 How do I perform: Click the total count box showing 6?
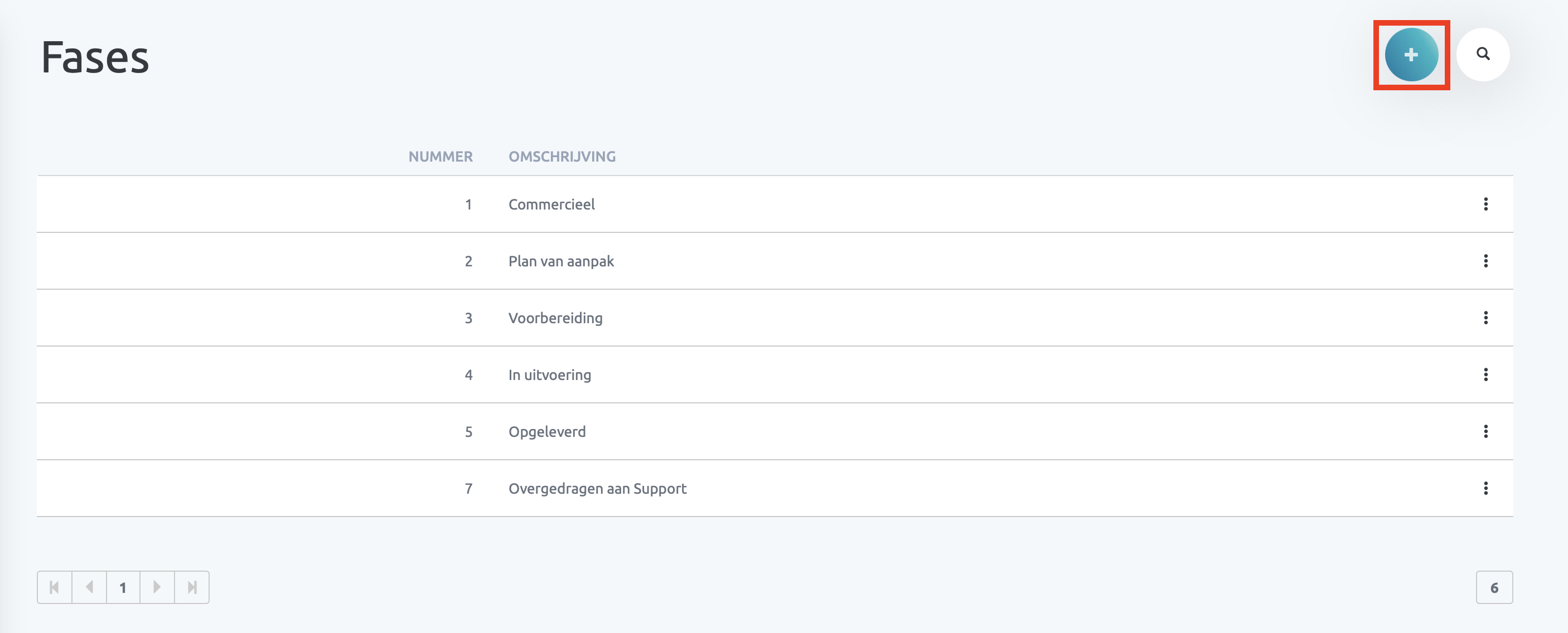1494,587
